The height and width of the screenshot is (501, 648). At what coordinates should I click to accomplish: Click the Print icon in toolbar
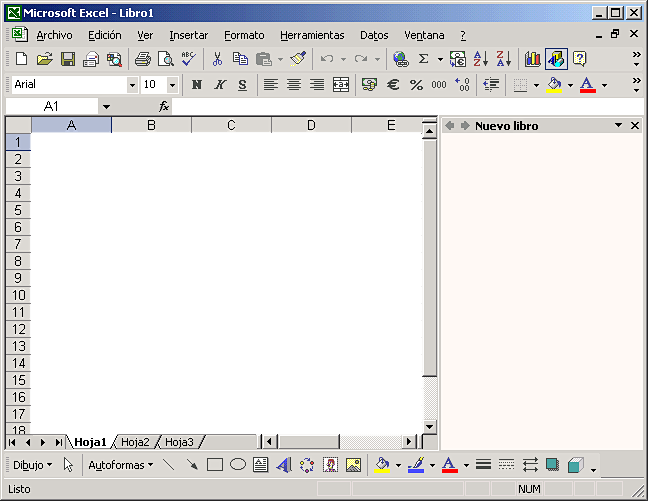142,59
